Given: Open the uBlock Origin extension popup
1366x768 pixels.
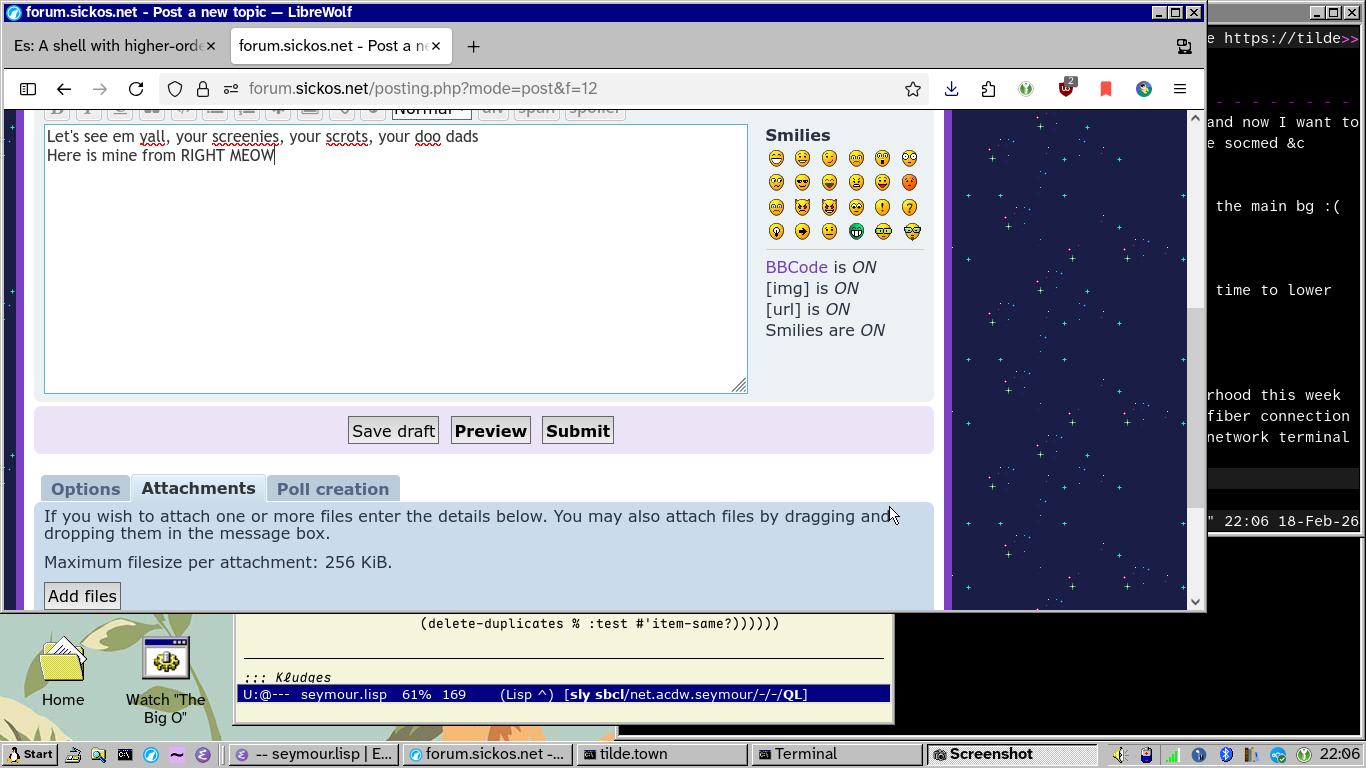Looking at the screenshot, I should coord(1066,88).
